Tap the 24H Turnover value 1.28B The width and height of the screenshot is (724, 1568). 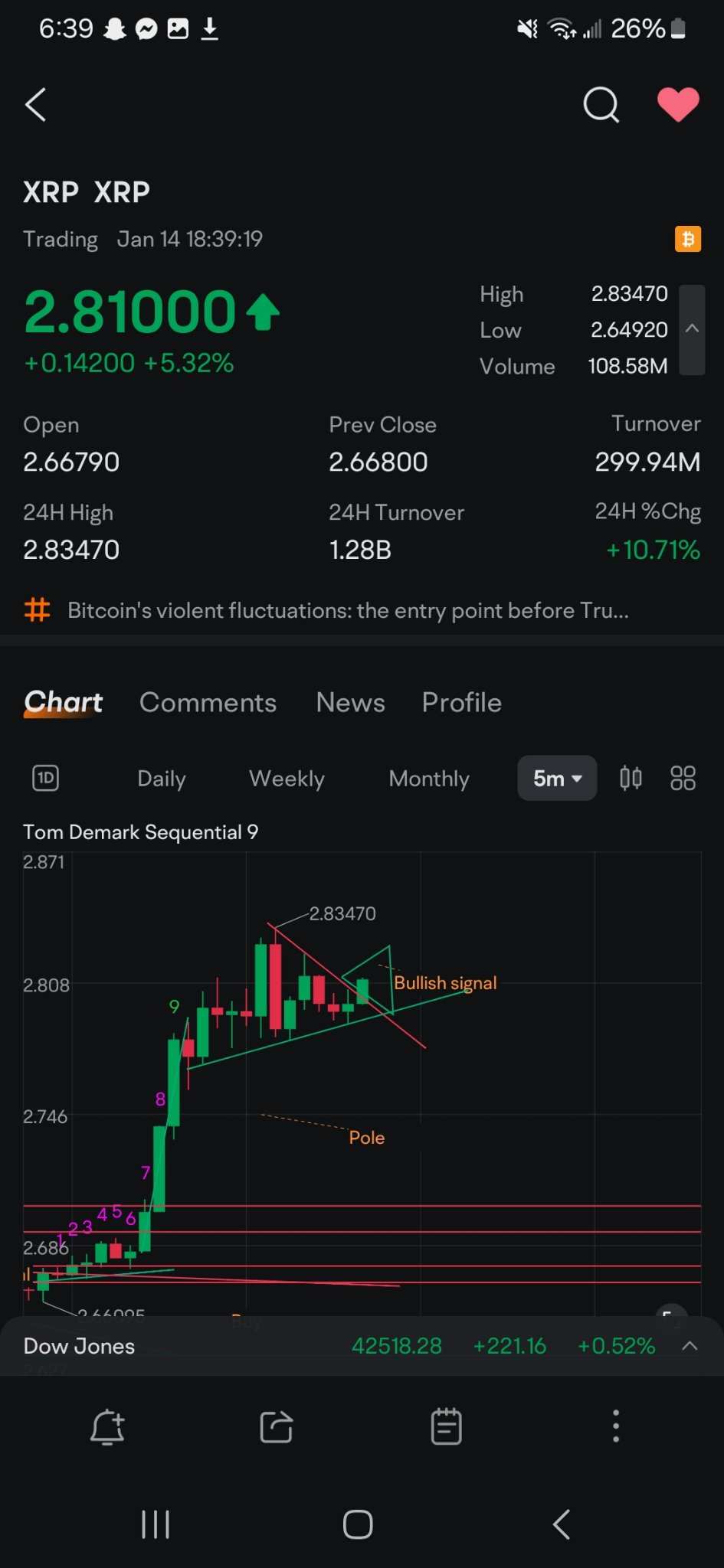coord(360,550)
